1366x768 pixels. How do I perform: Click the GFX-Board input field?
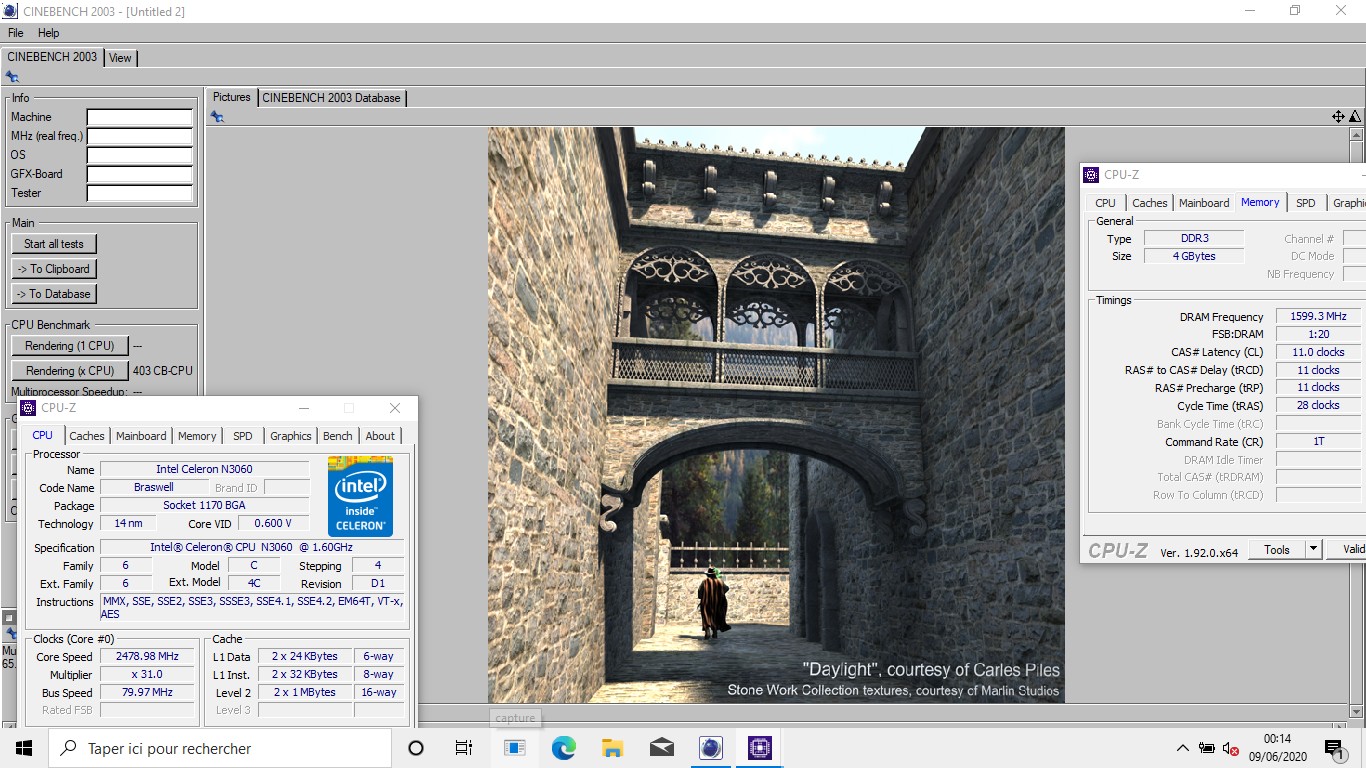tap(139, 174)
